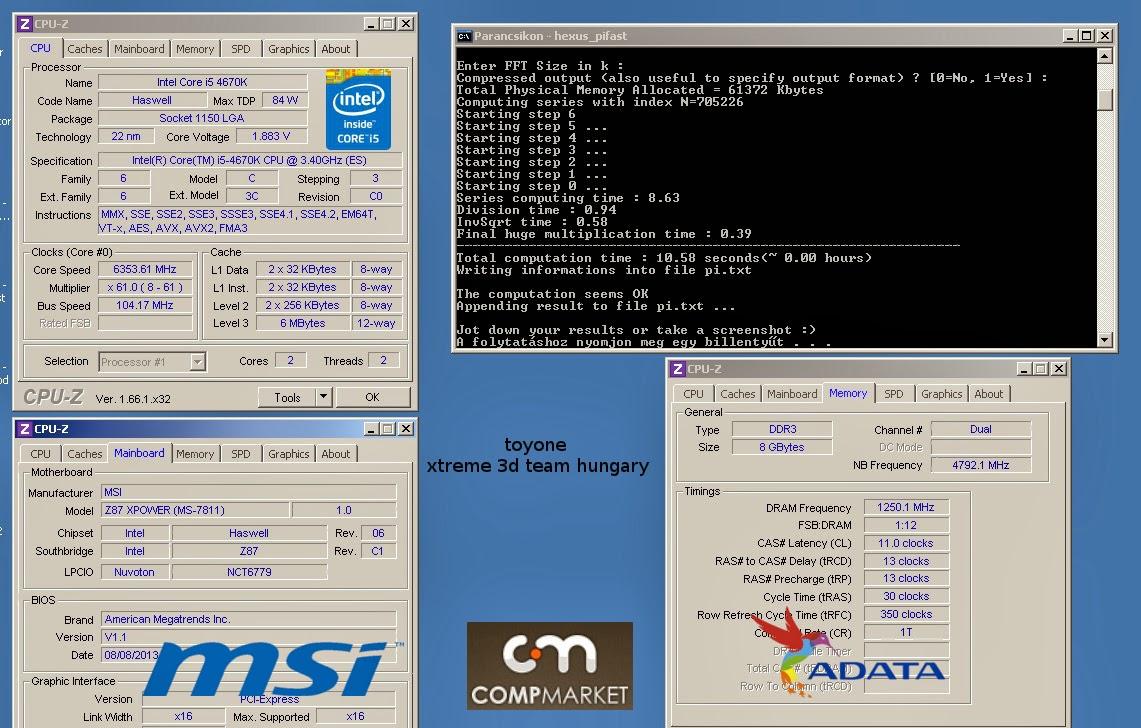
Task: Click the motherboard model Z87 XPOWER (MS-7811)
Action: tap(194, 510)
